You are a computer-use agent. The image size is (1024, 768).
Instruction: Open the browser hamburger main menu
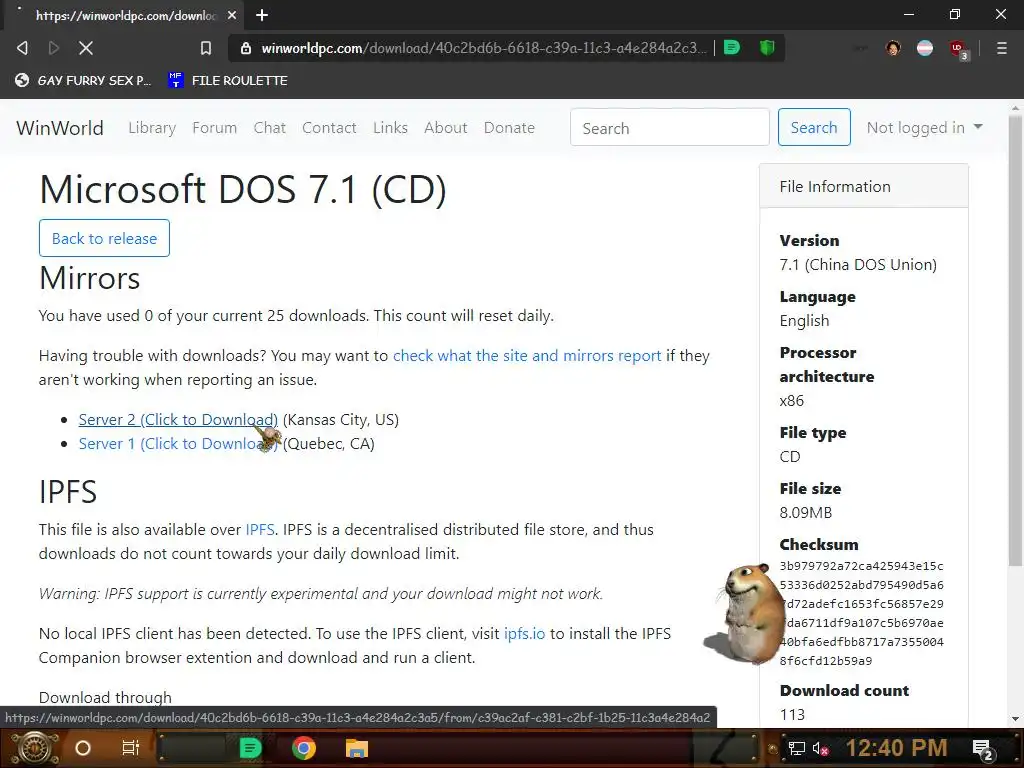(1002, 48)
